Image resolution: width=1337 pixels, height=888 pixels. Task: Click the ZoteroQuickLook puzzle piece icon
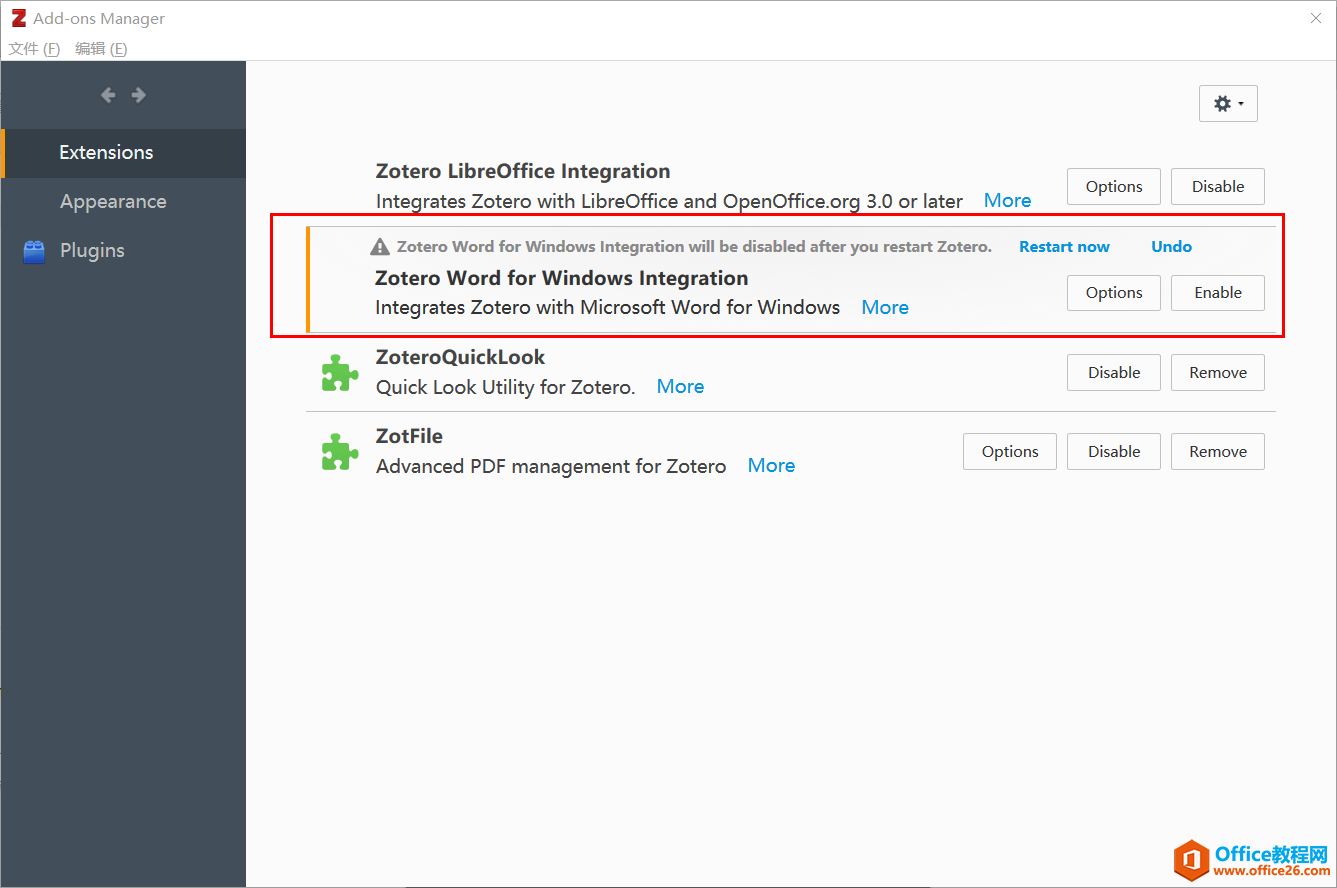[x=340, y=373]
